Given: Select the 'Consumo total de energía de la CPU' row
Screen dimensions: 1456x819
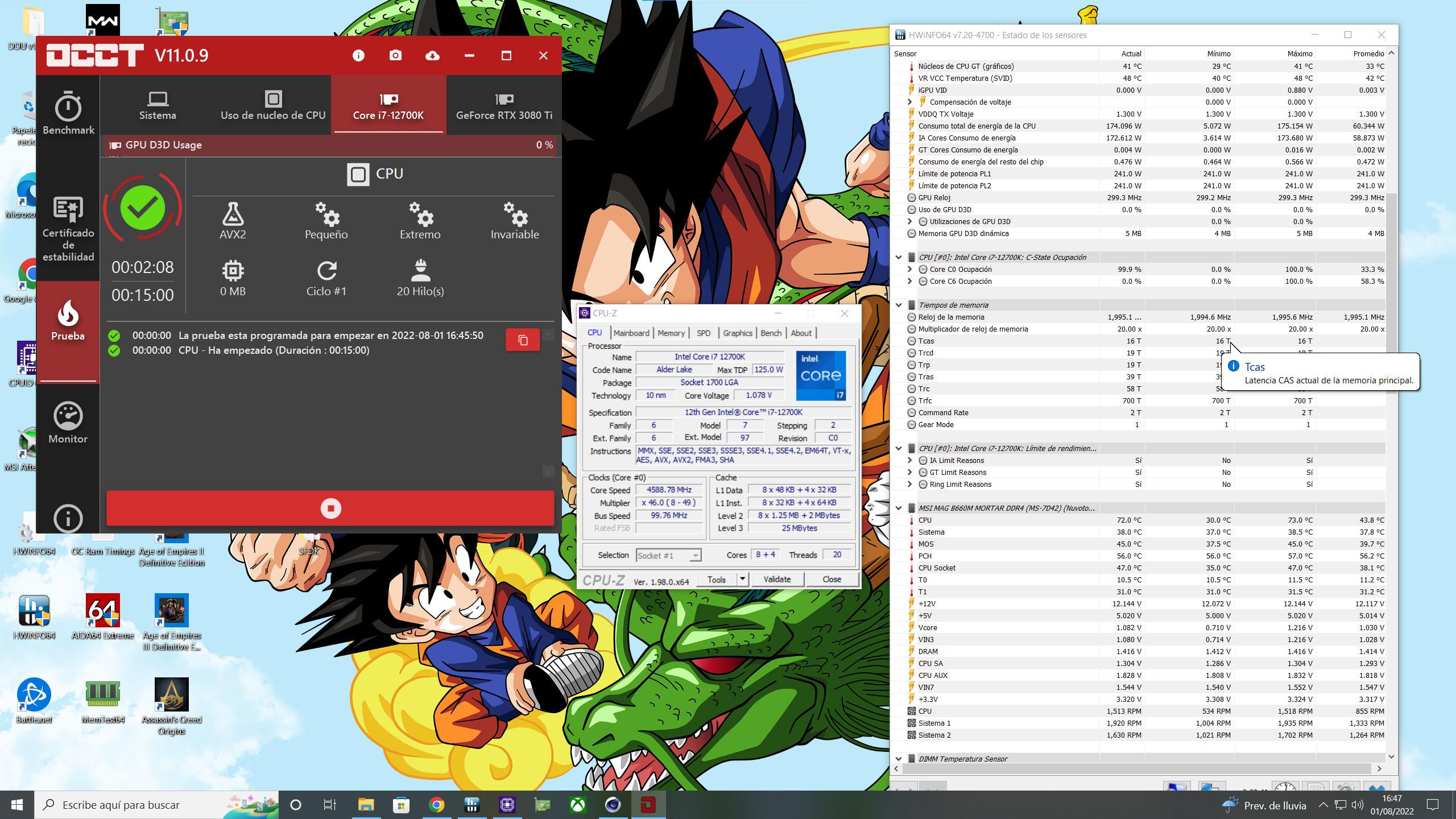Looking at the screenshot, I should pos(1139,126).
